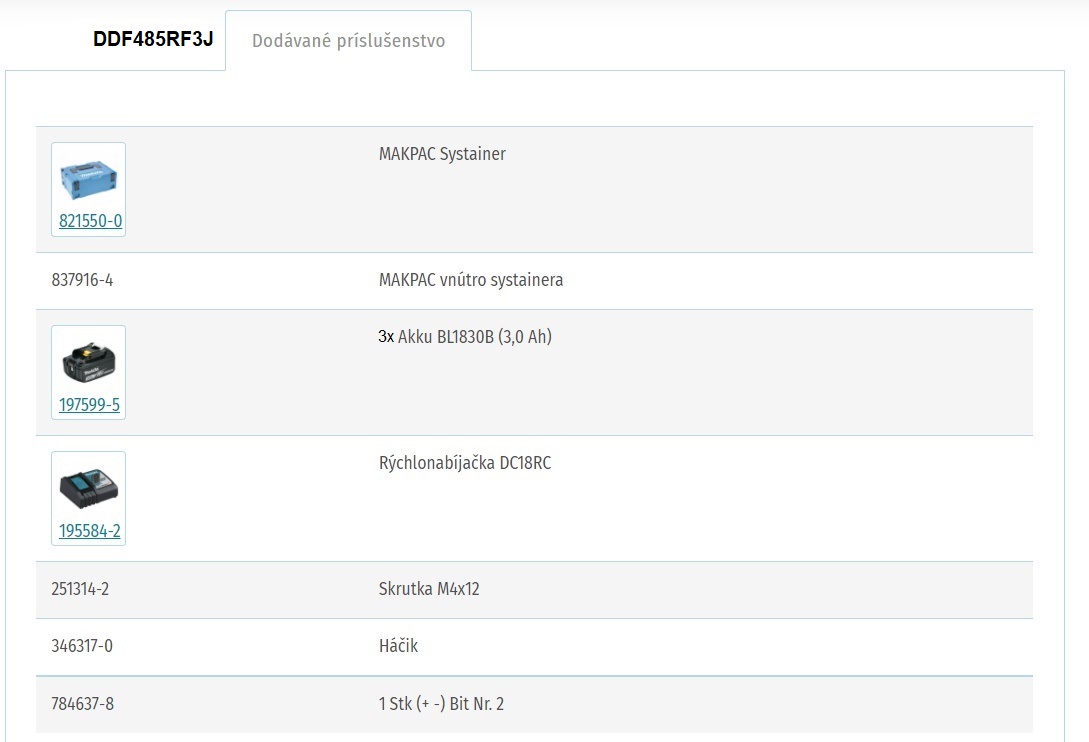Open the blue MAKPAC Systainer case image
Screen dimensions: 1089x742
coord(88,179)
